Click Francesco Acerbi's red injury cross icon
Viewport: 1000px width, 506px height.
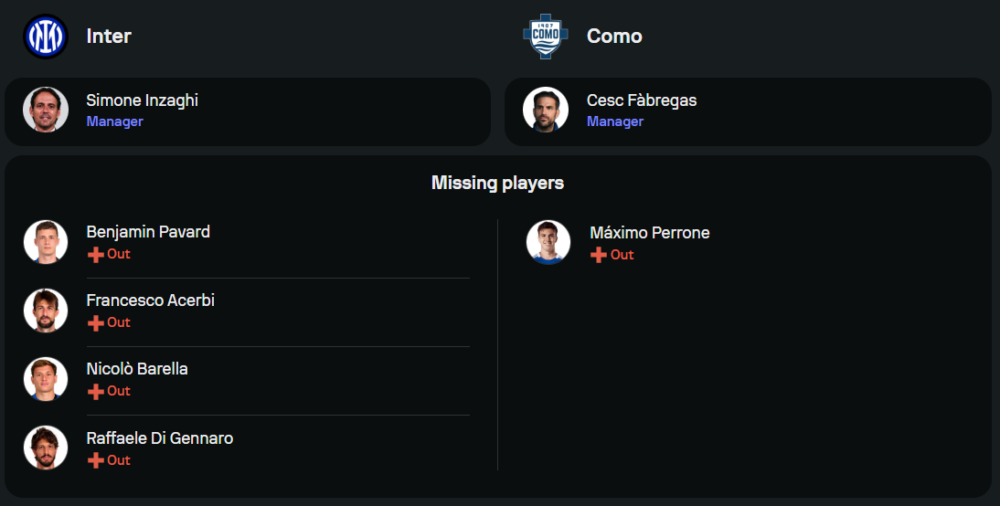tap(96, 323)
